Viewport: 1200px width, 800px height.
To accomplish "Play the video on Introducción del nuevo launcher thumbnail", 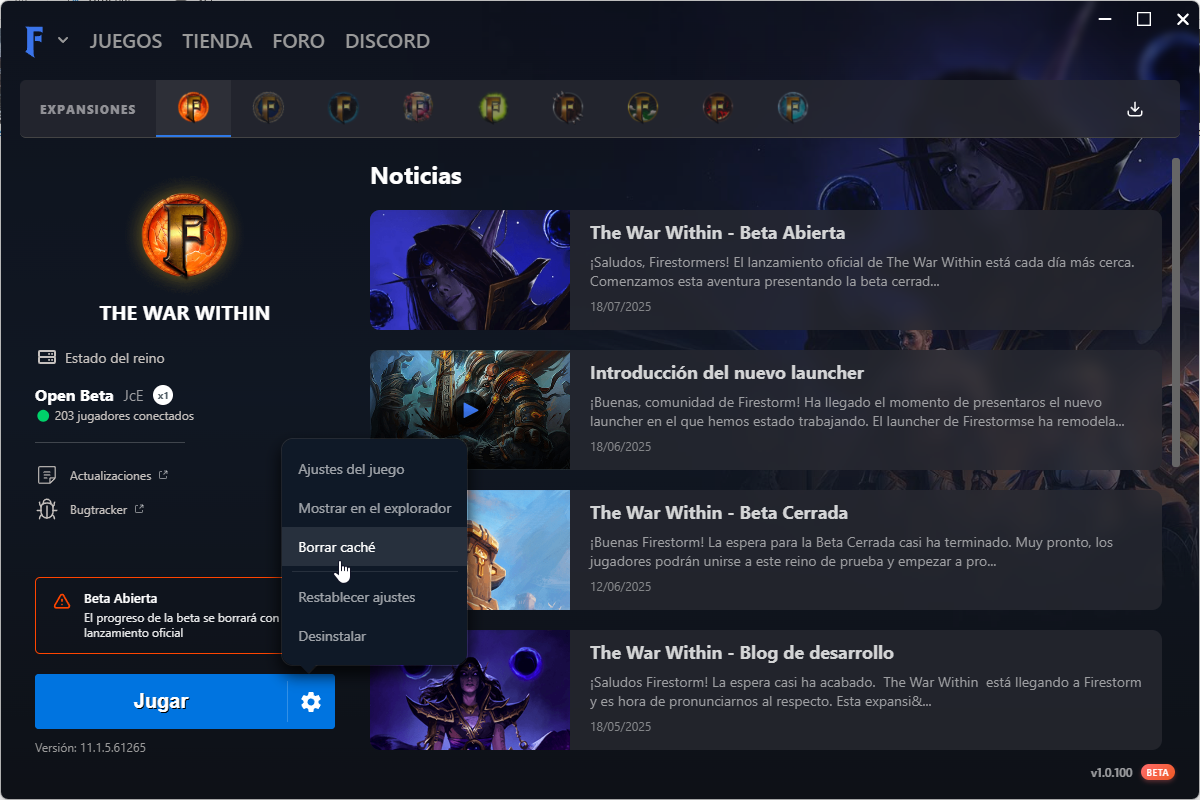I will click(469, 408).
